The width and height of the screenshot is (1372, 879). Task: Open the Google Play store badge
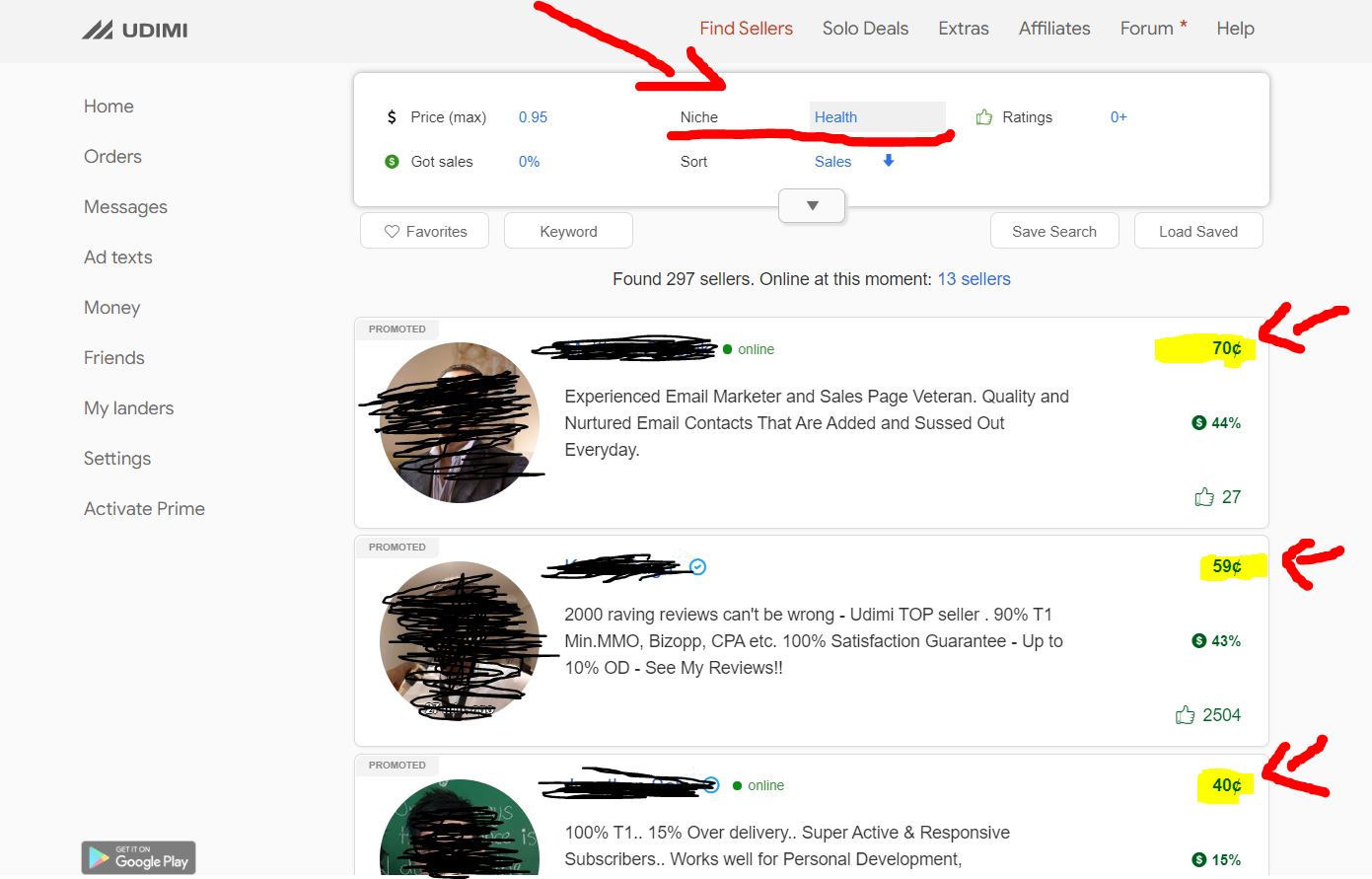[138, 857]
